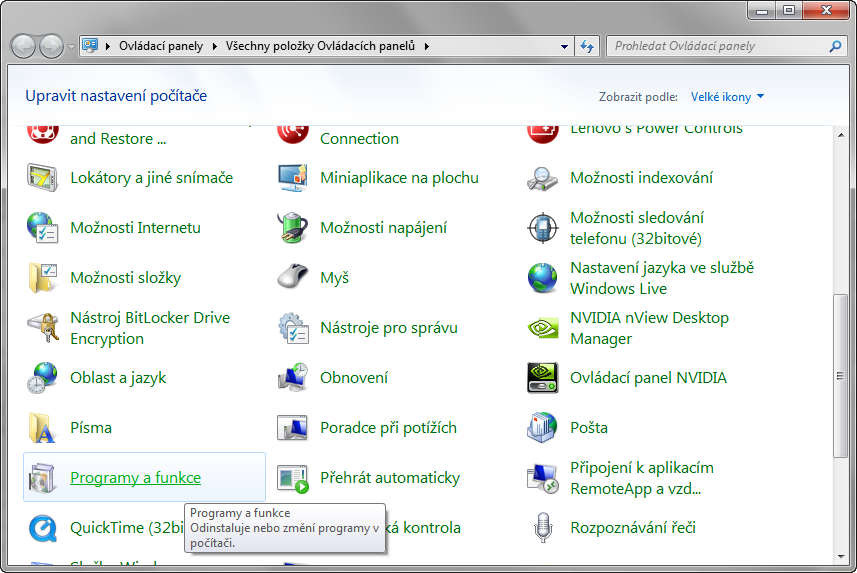Click the Forward navigation button

point(52,46)
